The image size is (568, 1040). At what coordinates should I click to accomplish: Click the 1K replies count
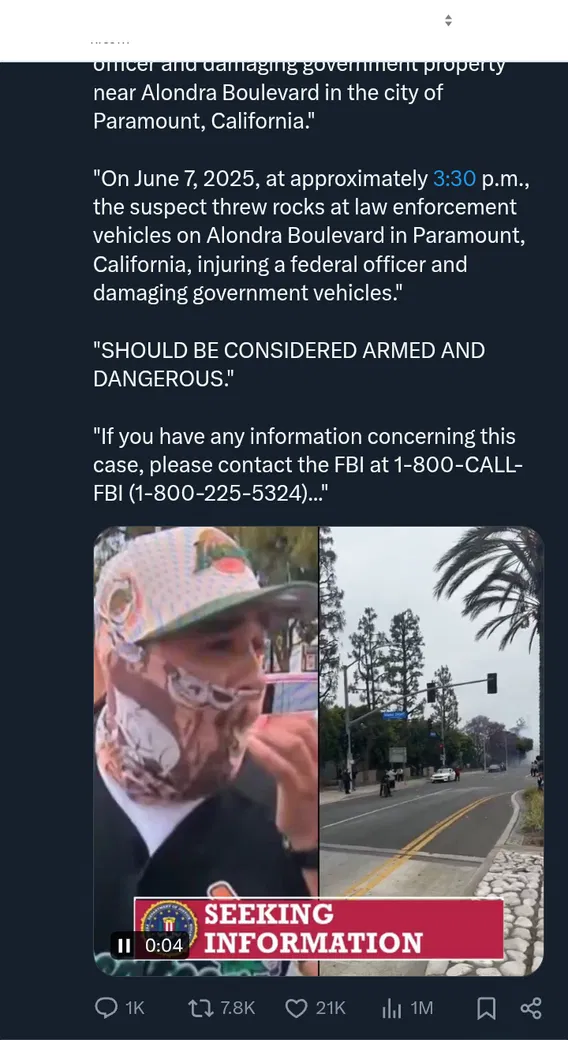click(135, 1008)
